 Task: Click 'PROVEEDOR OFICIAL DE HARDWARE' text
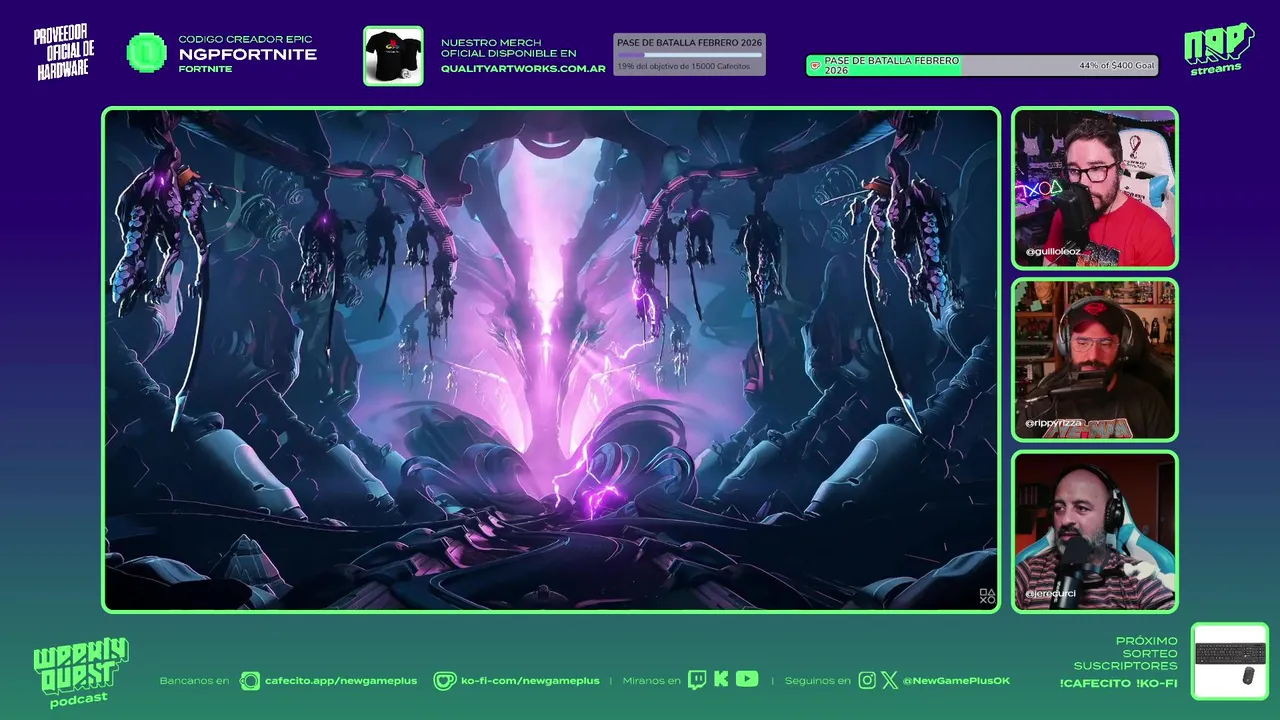coord(65,53)
